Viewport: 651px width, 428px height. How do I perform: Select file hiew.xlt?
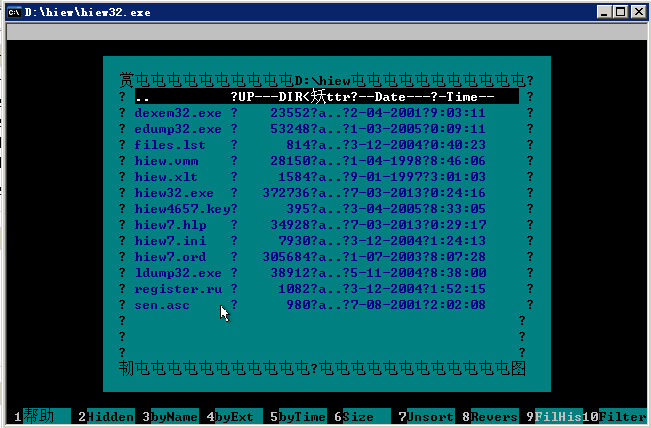pos(166,177)
